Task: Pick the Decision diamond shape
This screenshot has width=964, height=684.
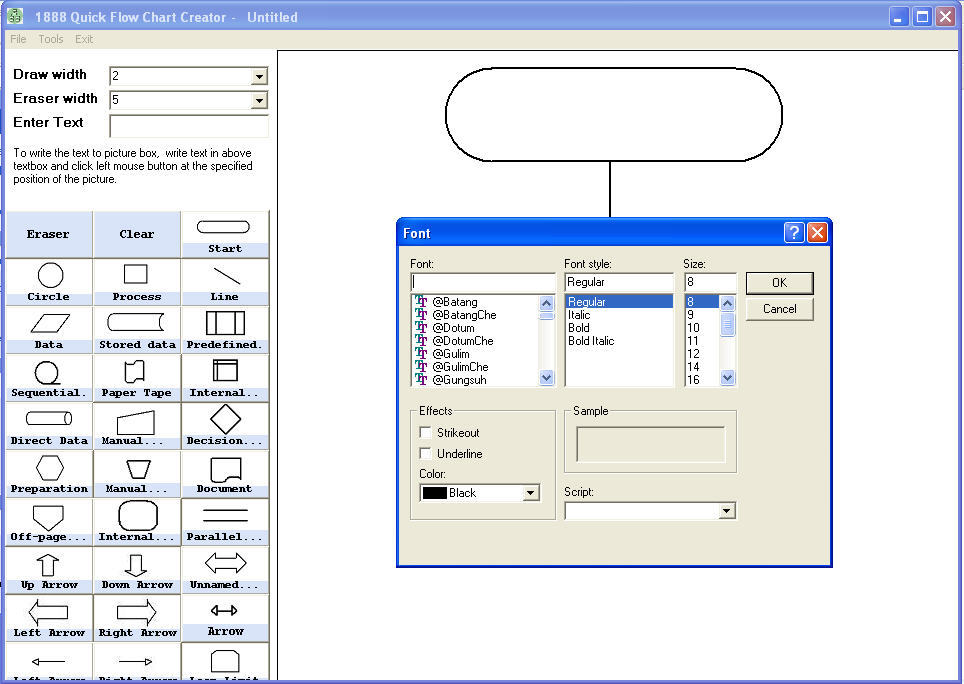Action: coord(225,425)
